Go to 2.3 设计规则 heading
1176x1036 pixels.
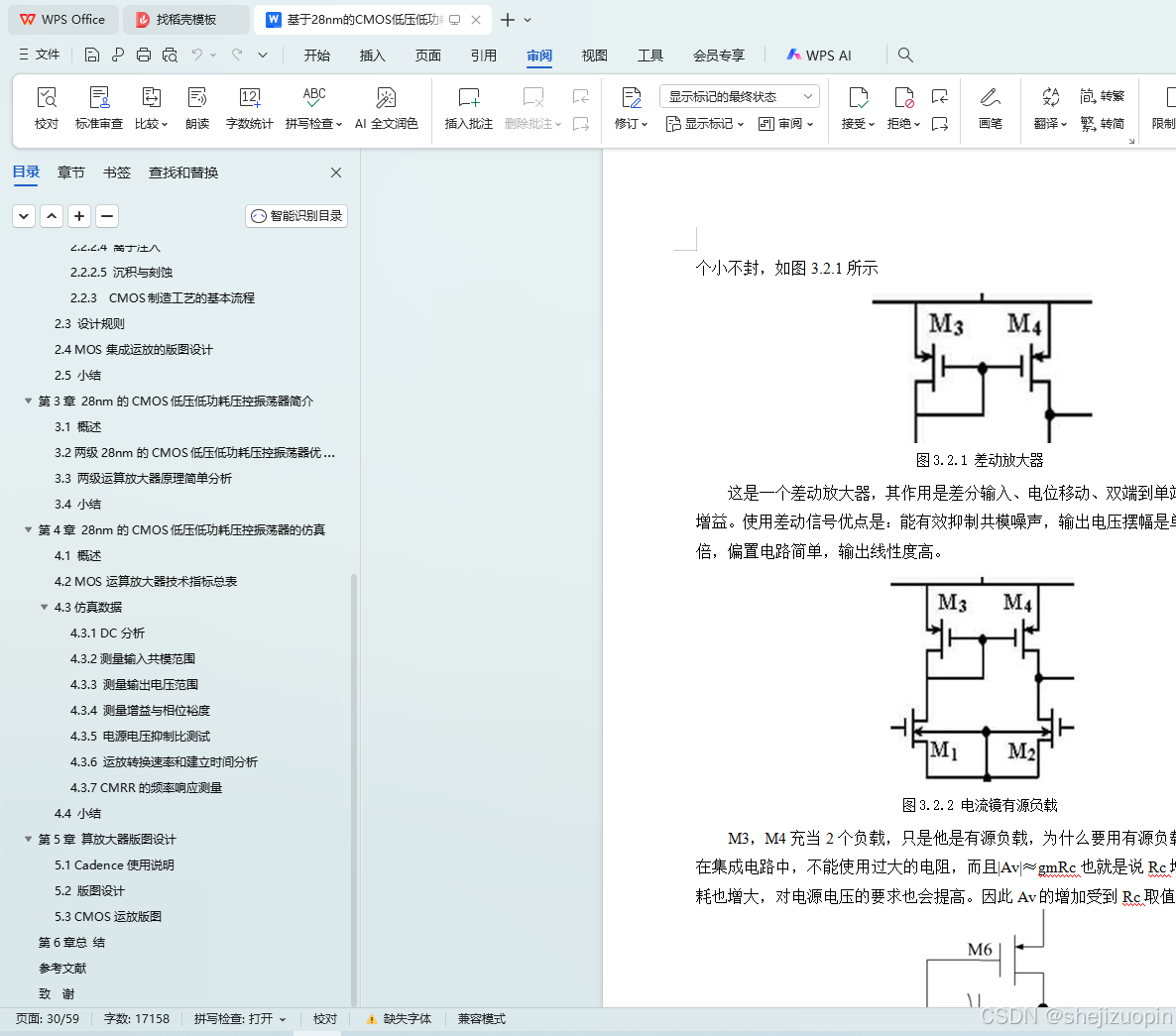[x=89, y=324]
